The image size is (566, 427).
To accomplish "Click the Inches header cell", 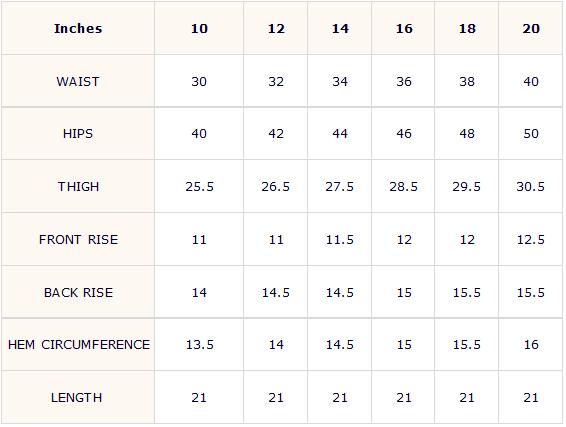I will (x=78, y=29).
